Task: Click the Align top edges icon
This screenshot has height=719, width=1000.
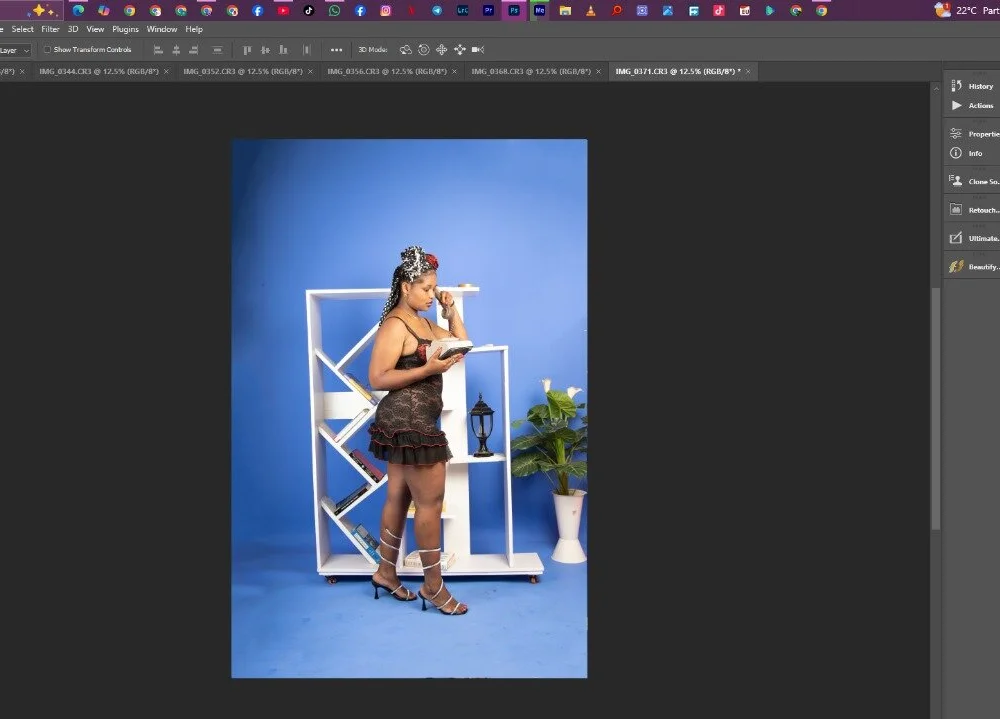Action: pyautogui.click(x=247, y=50)
